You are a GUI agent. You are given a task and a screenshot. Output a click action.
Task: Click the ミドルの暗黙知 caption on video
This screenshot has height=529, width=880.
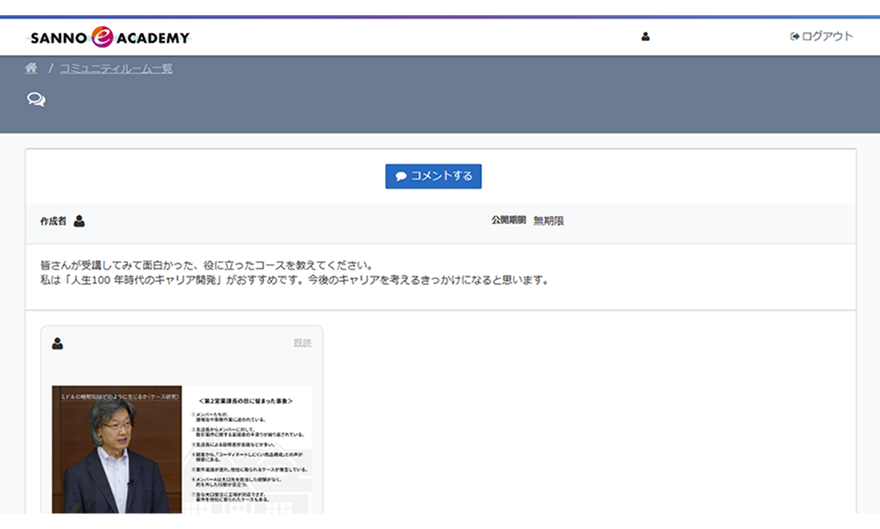point(116,392)
